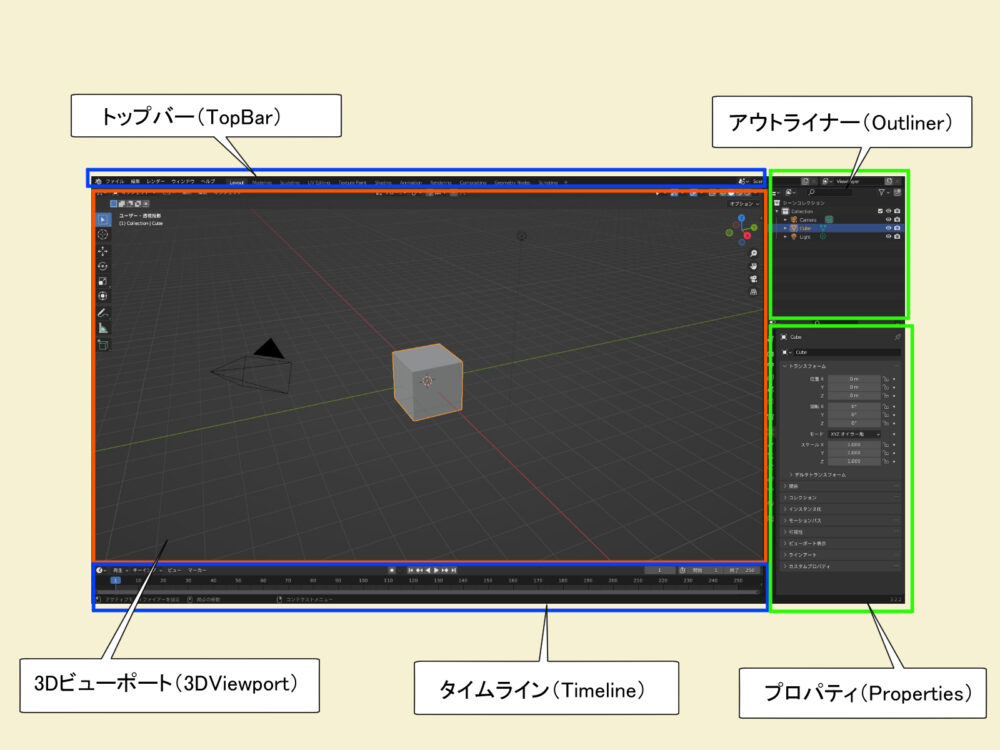
Task: Open the レンダー menu
Action: tap(156, 182)
